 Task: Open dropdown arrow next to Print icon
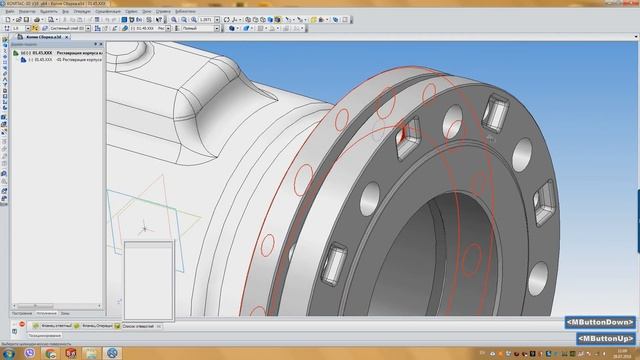point(42,20)
